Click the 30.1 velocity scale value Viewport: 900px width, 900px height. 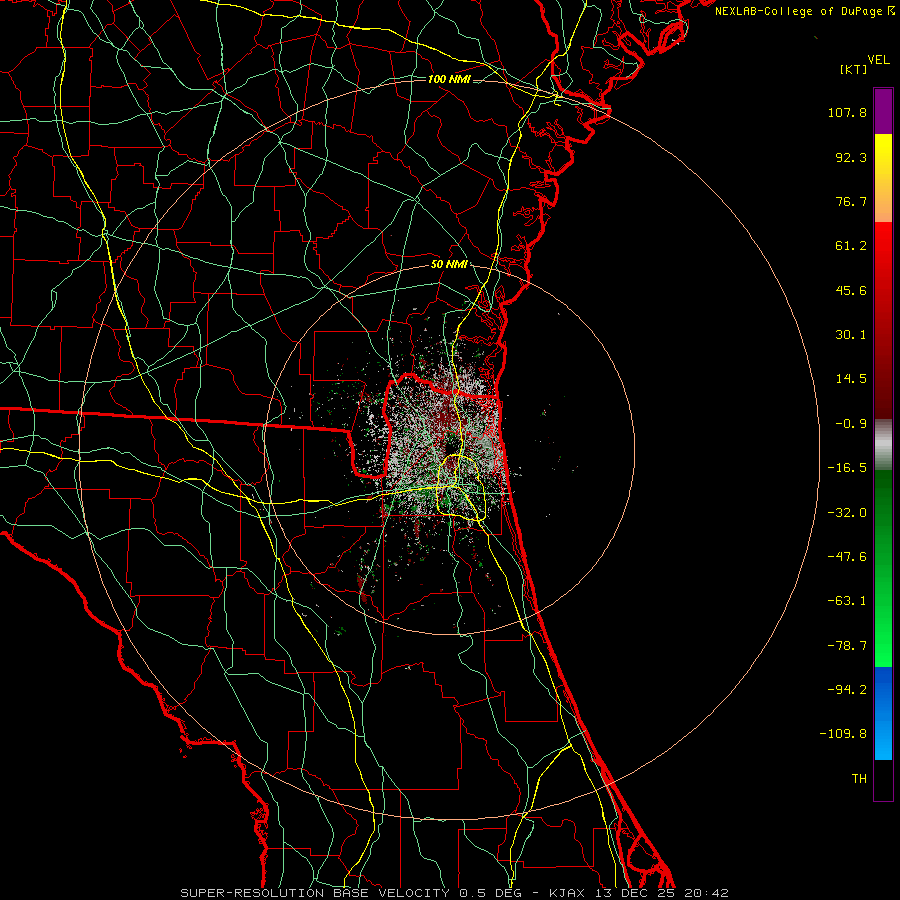[851, 335]
